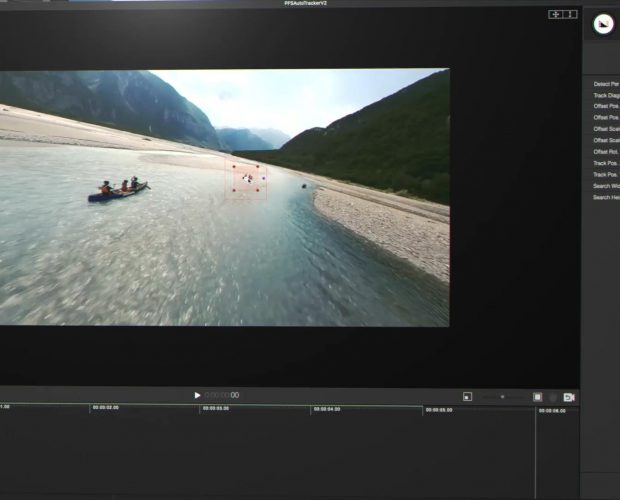The width and height of the screenshot is (620, 500).
Task: Select the top-right red tracker handle
Action: click(x=258, y=167)
